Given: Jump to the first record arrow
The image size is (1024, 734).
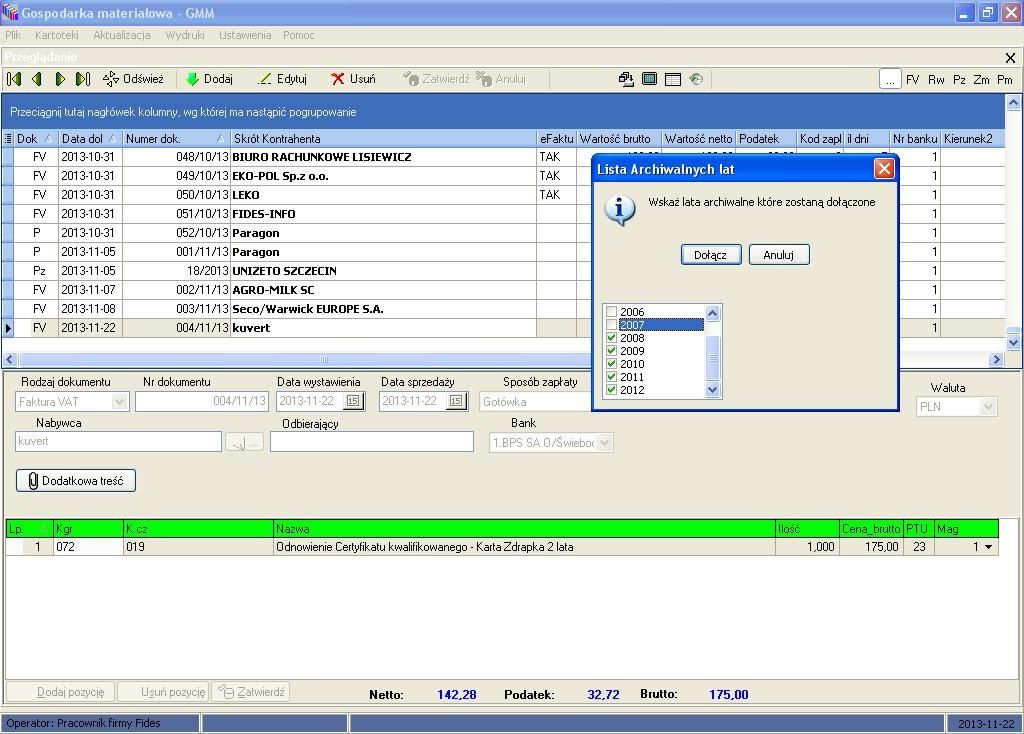Looking at the screenshot, I should tap(14, 79).
